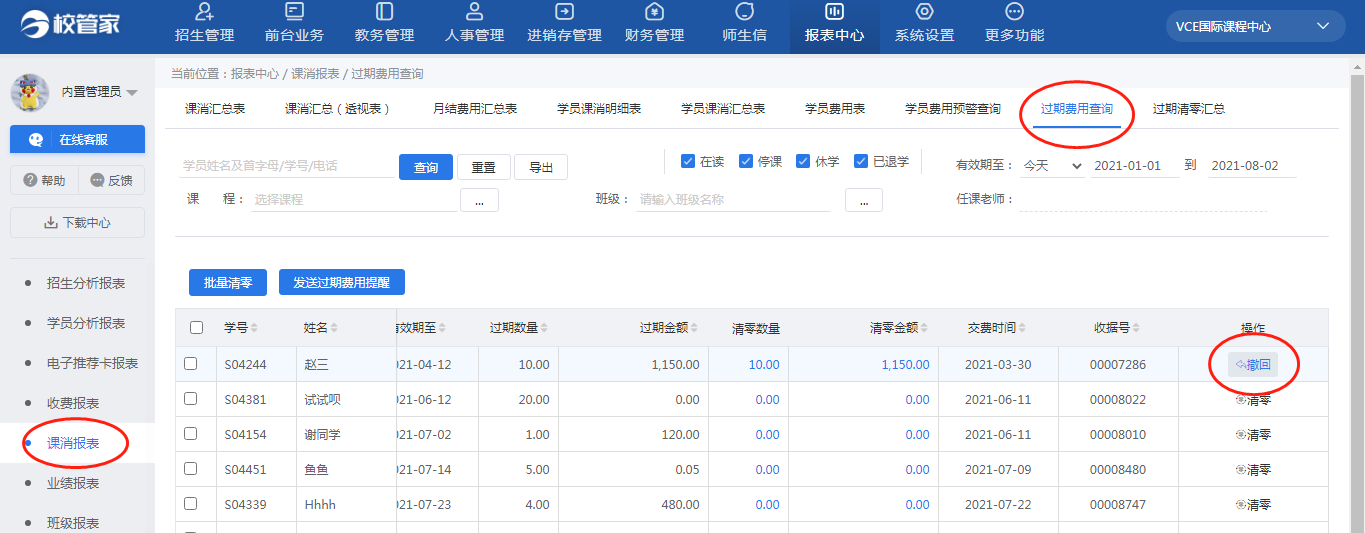Click 查询 search button

click(x=426, y=167)
